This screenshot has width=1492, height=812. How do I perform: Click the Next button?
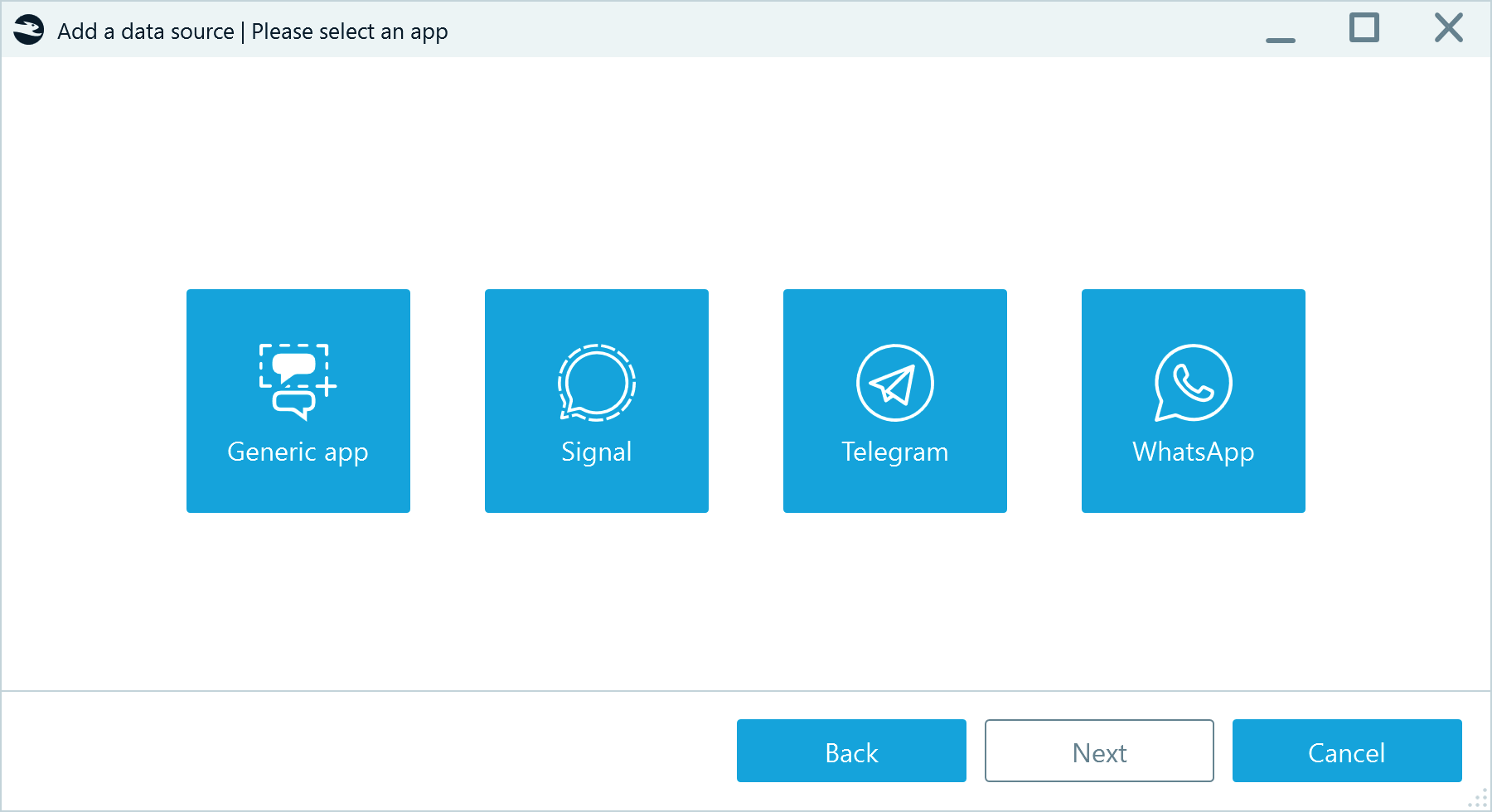[x=1099, y=751]
